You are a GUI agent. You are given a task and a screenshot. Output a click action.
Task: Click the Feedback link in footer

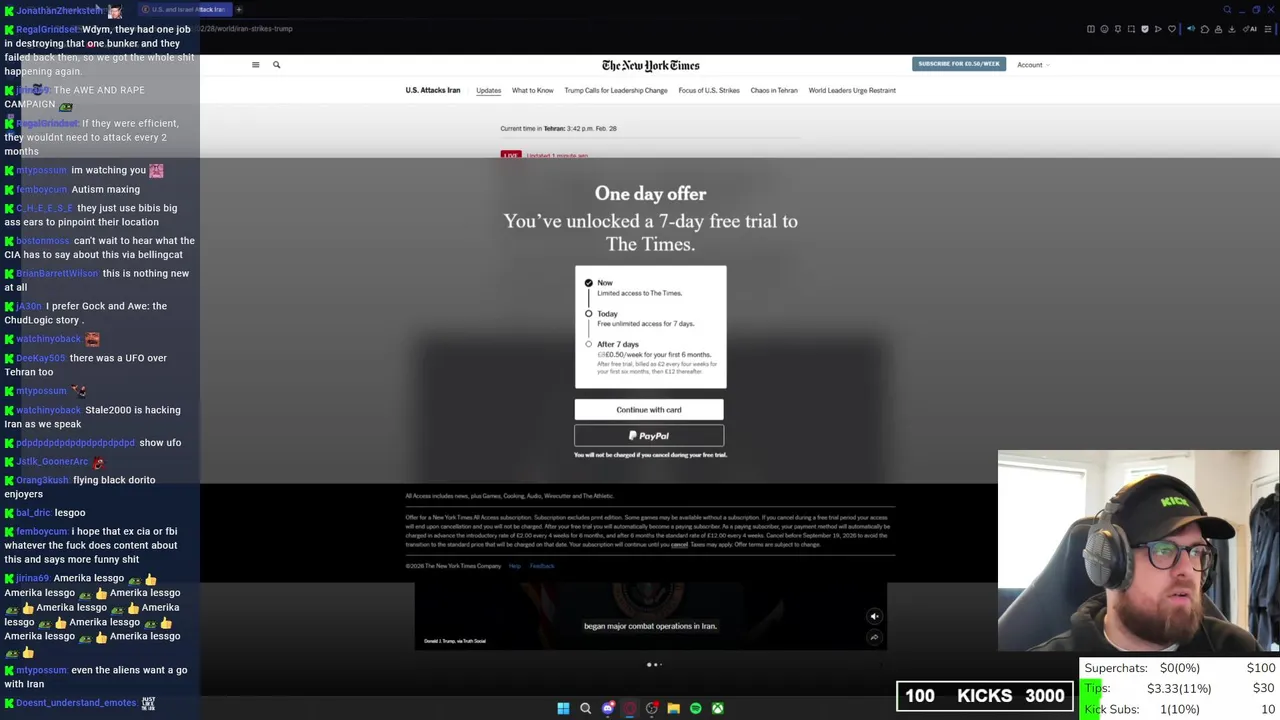click(542, 566)
